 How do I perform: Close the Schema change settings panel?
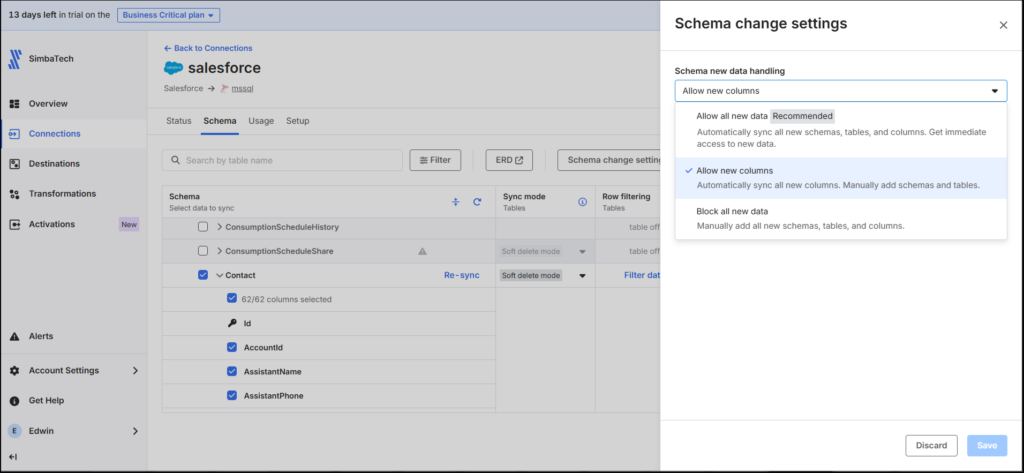[1003, 25]
